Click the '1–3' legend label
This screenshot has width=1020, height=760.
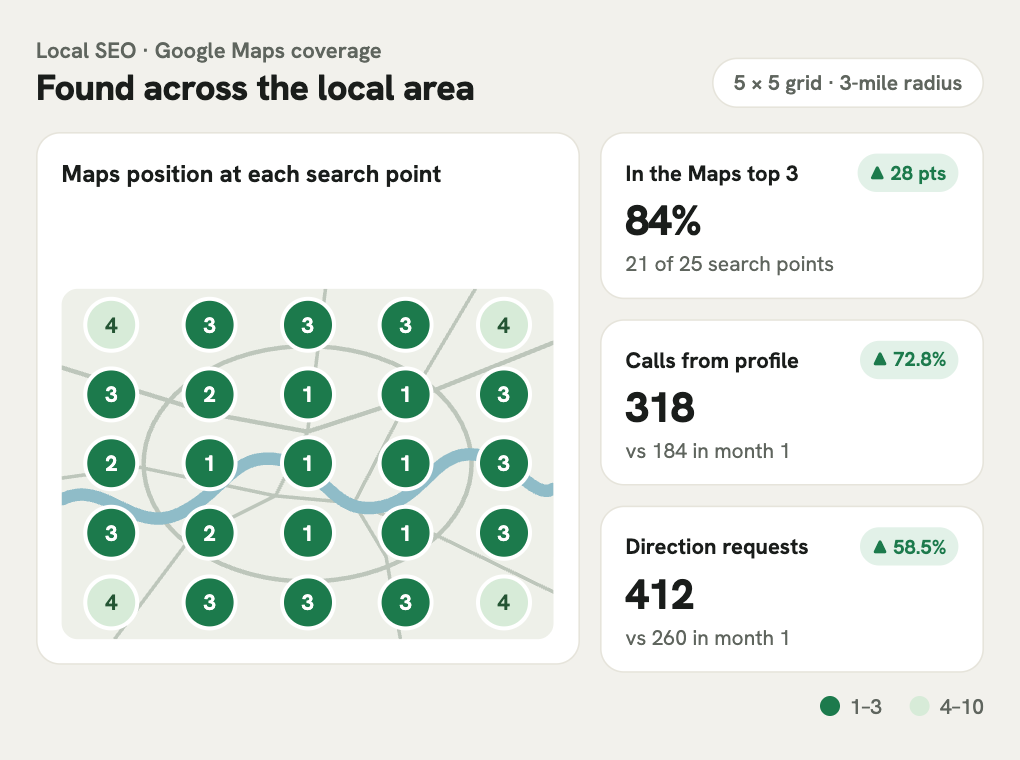click(x=866, y=707)
